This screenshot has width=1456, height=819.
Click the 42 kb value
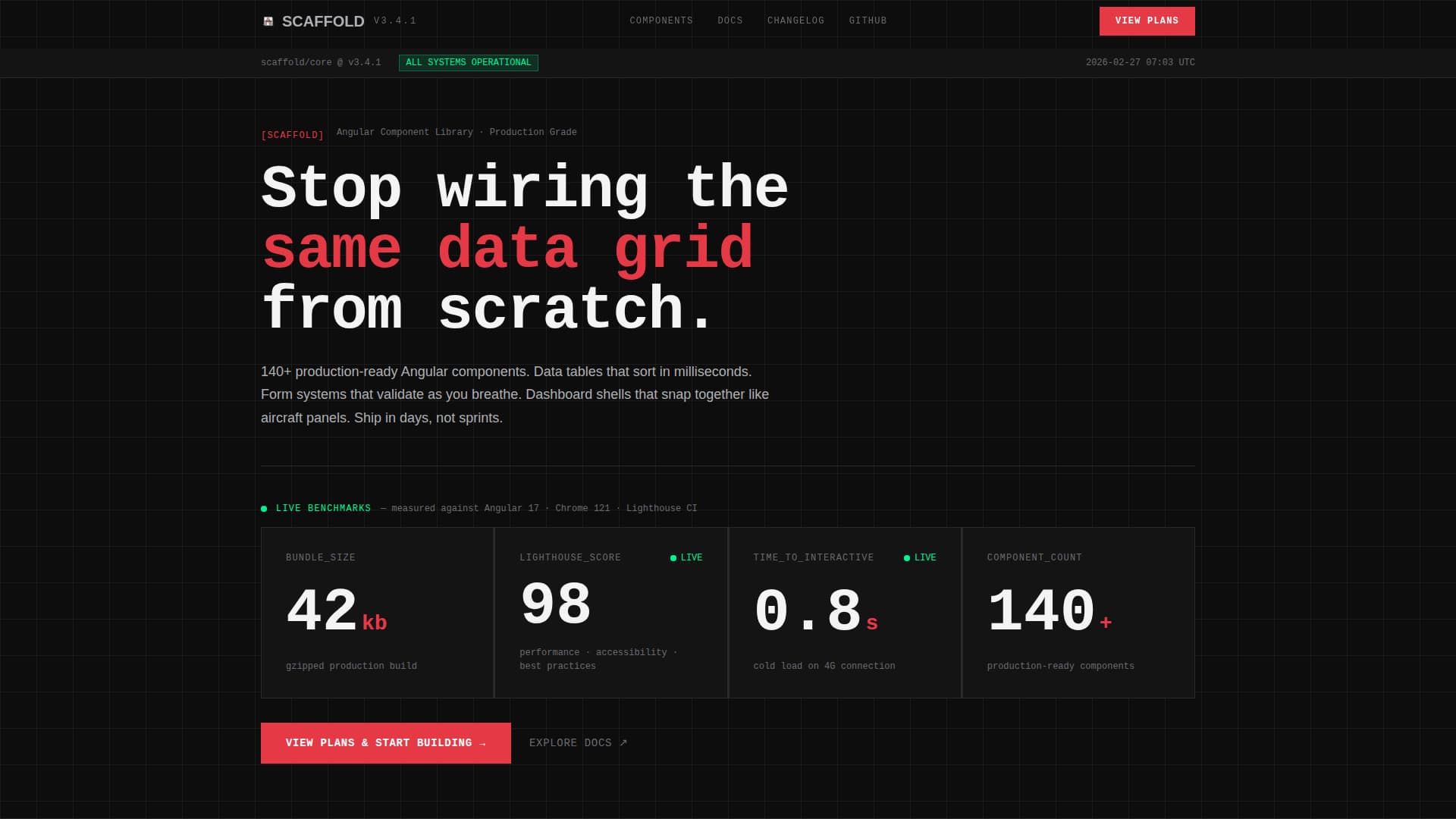pyautogui.click(x=337, y=611)
